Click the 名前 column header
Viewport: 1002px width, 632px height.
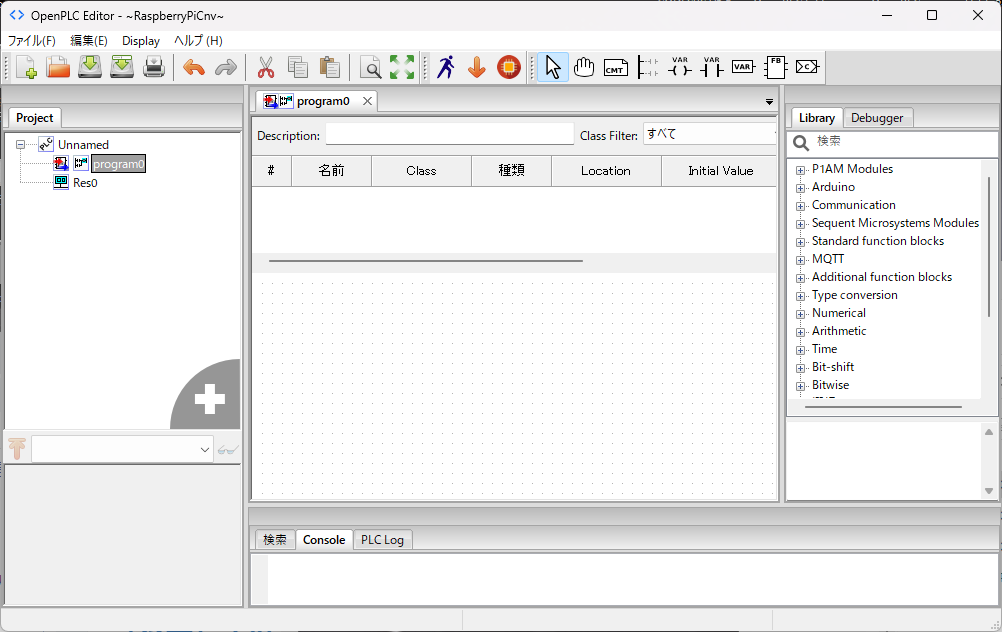tap(331, 171)
